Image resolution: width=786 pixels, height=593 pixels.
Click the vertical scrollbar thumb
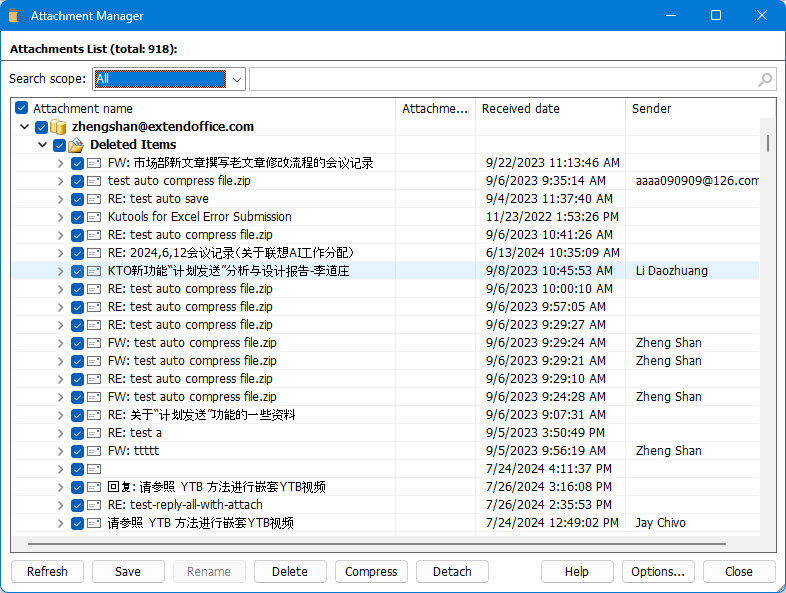(768, 143)
